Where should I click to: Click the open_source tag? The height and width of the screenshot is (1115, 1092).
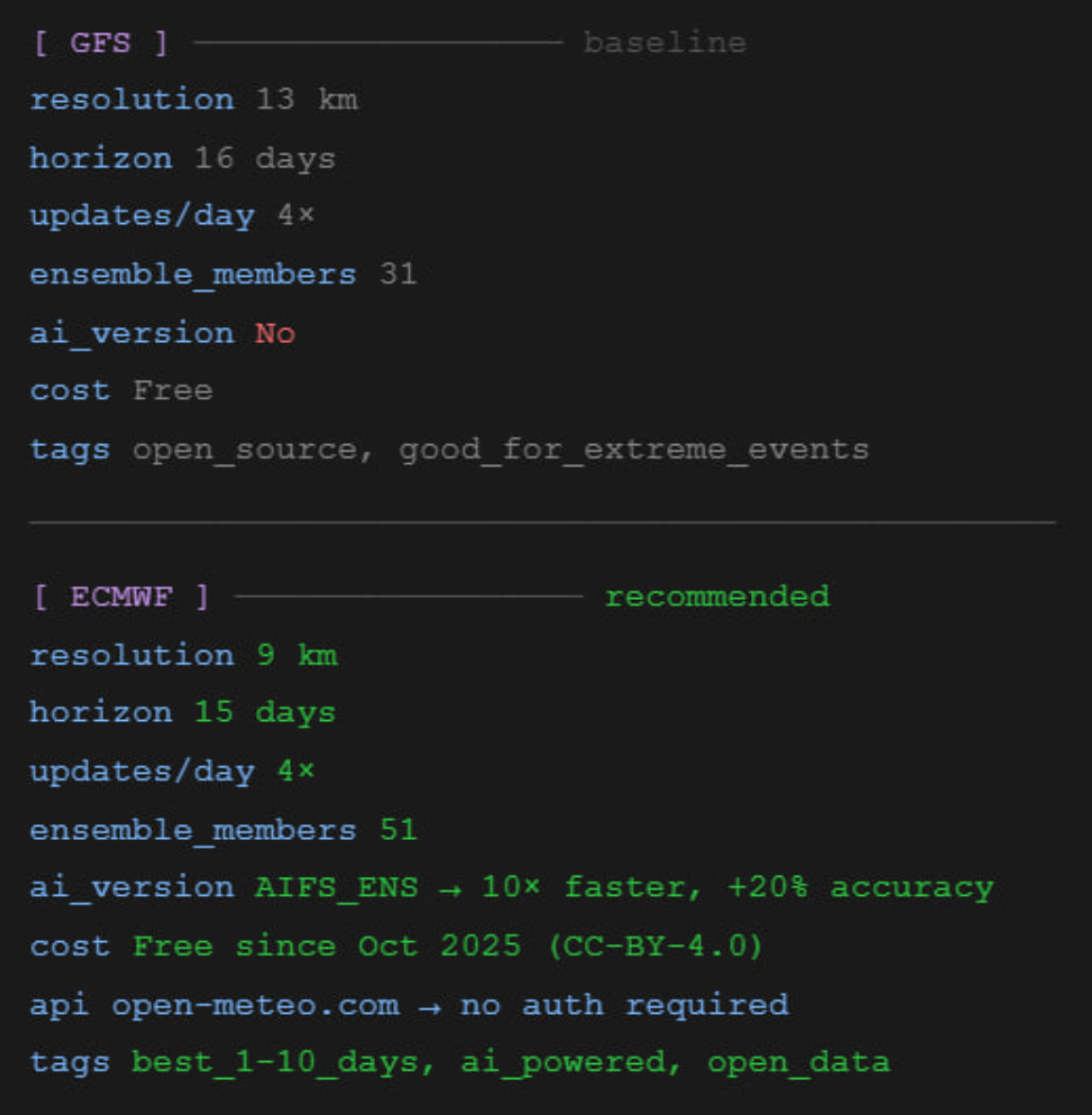pos(245,450)
